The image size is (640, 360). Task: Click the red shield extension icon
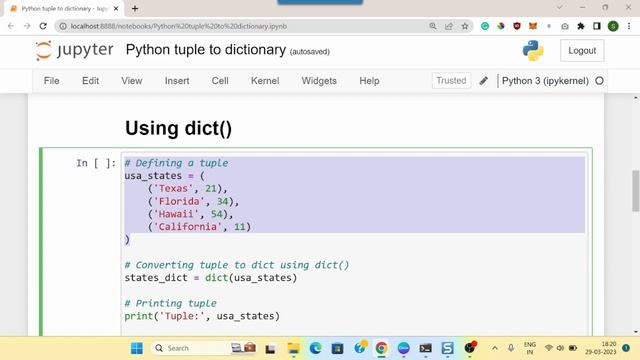[x=517, y=26]
